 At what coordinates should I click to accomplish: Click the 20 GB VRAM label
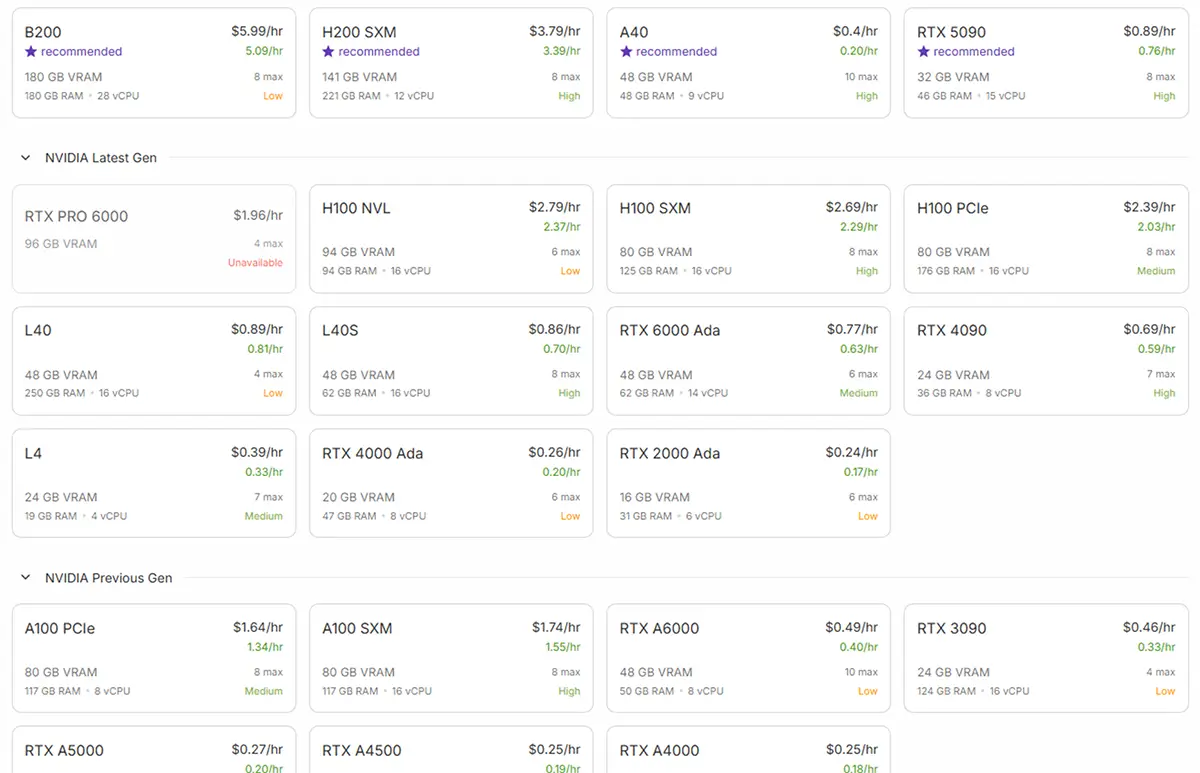[x=359, y=497]
